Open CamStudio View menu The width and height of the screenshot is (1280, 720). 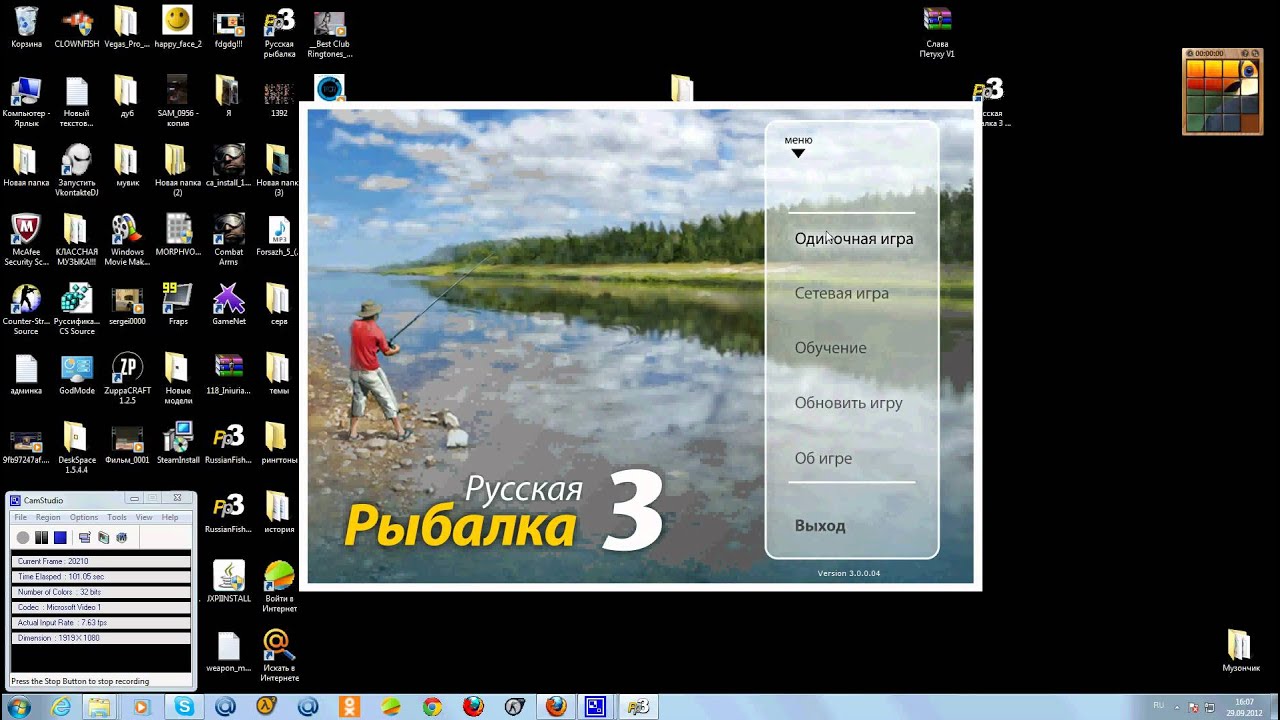(x=144, y=517)
